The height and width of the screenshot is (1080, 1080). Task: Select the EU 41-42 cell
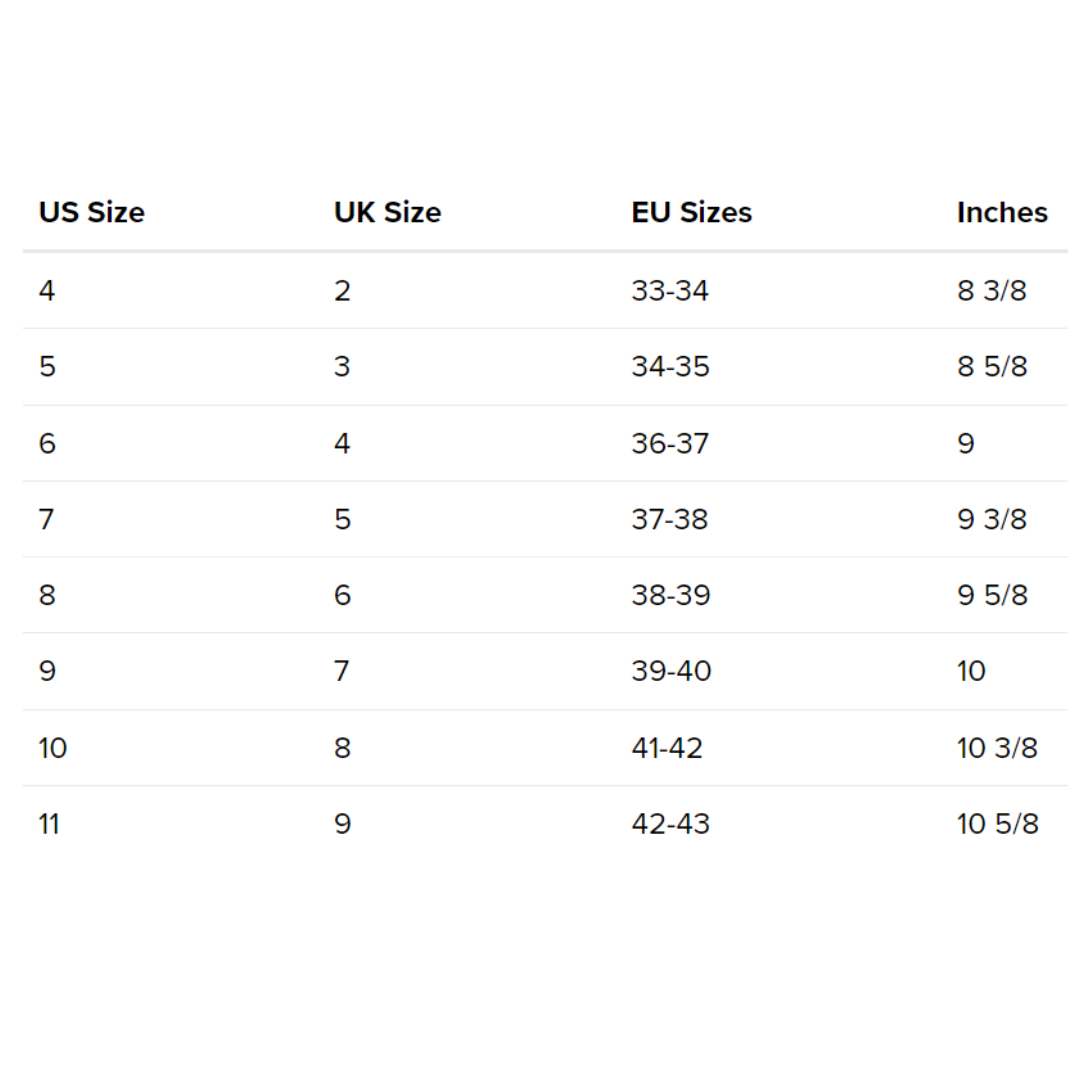coord(667,747)
